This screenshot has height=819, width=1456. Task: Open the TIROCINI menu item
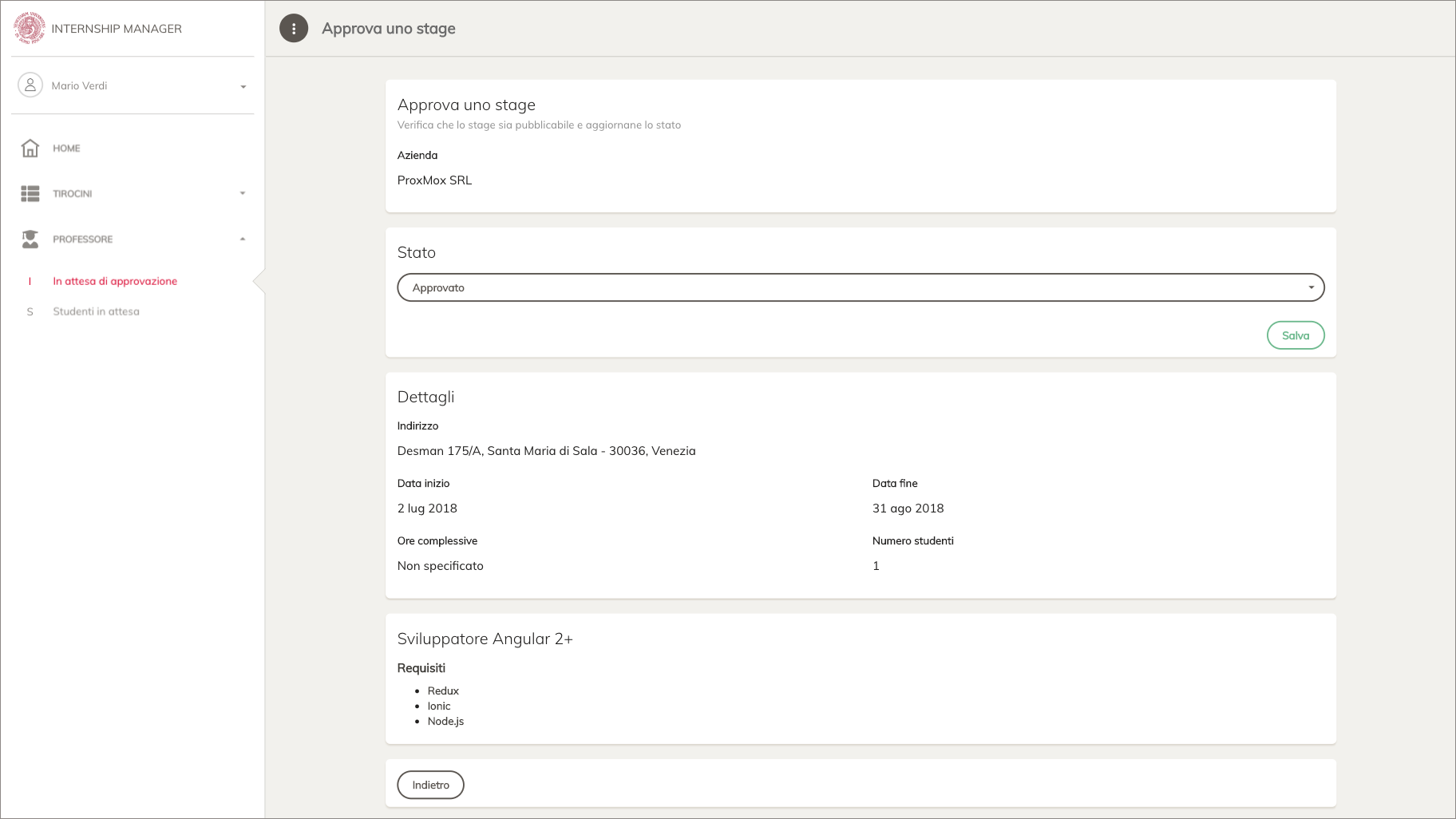click(73, 194)
